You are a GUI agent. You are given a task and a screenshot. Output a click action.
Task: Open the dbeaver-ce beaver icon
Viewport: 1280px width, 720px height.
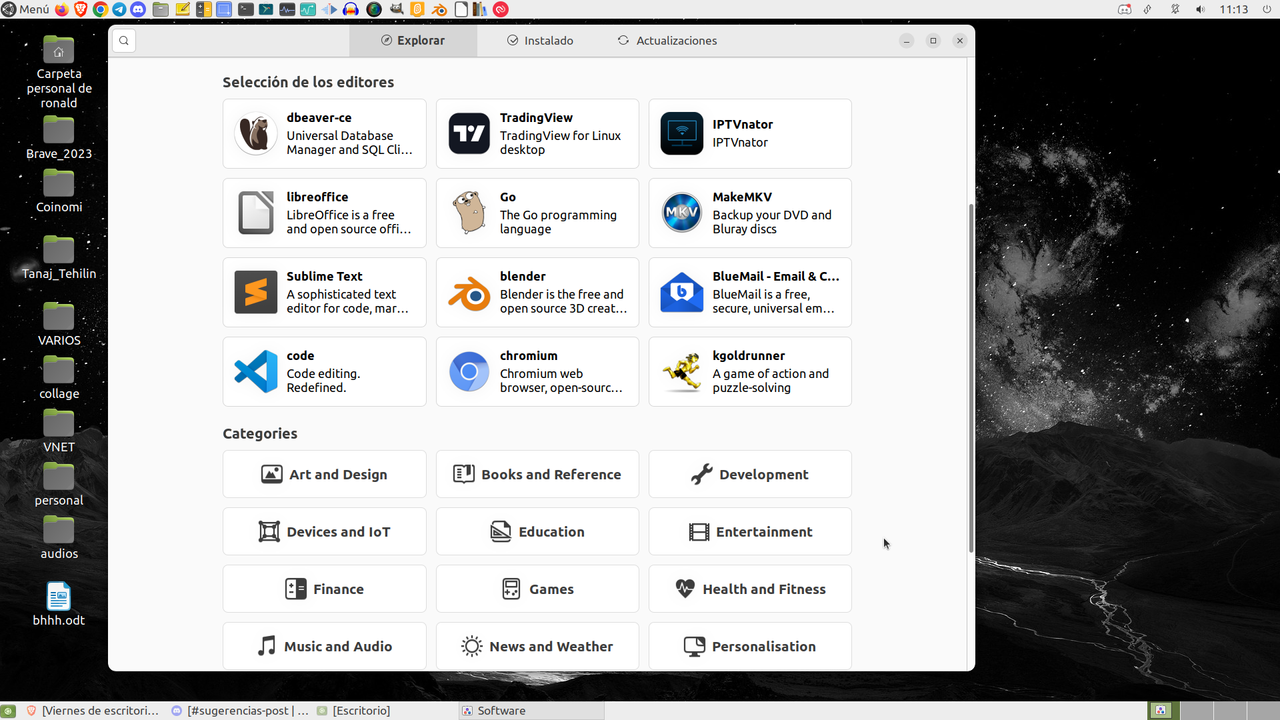tap(256, 133)
